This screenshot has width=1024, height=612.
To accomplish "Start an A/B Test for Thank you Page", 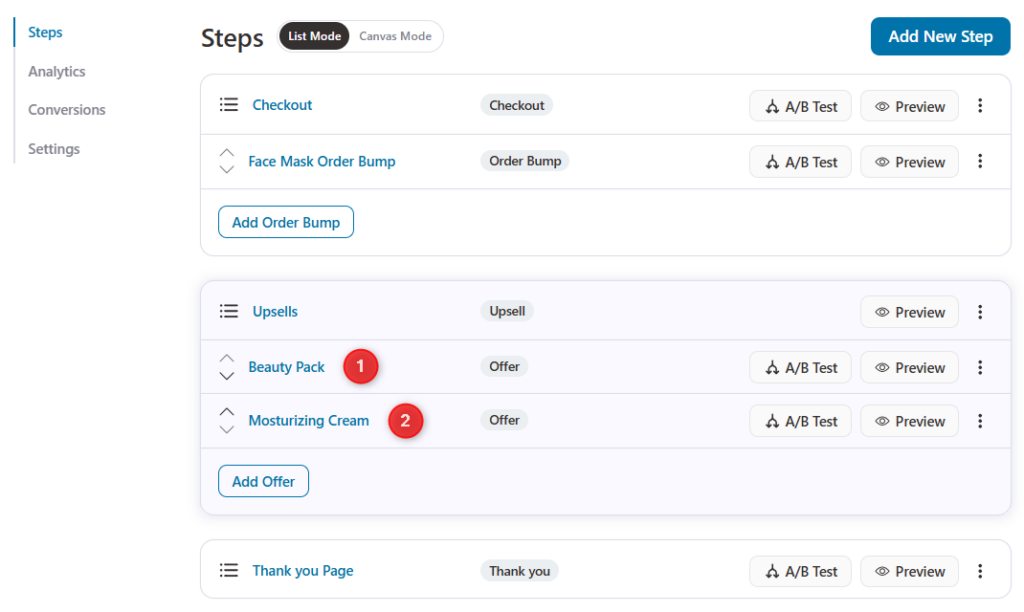I will click(x=800, y=572).
